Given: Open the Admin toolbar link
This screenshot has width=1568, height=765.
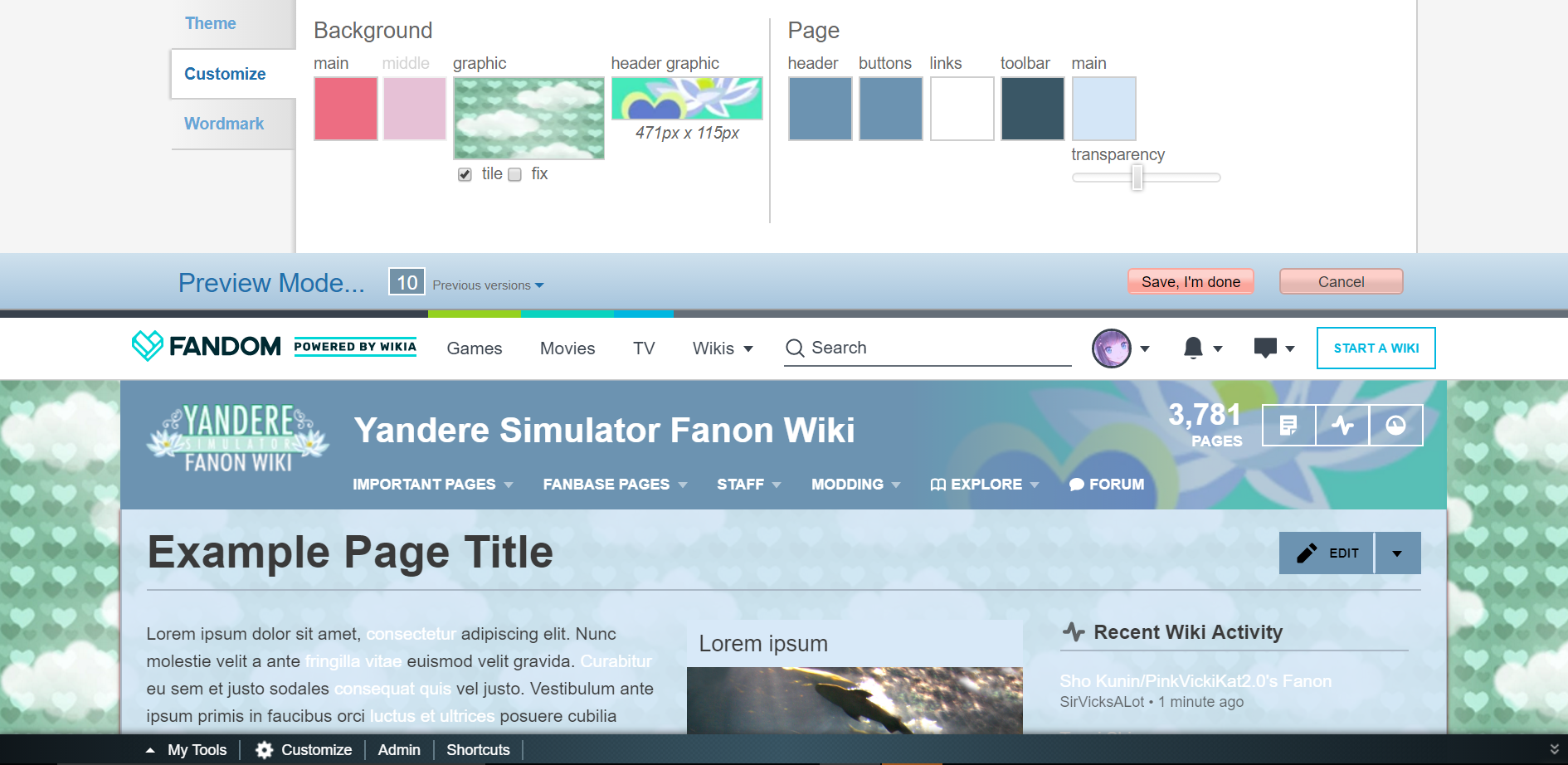Looking at the screenshot, I should coord(399,750).
